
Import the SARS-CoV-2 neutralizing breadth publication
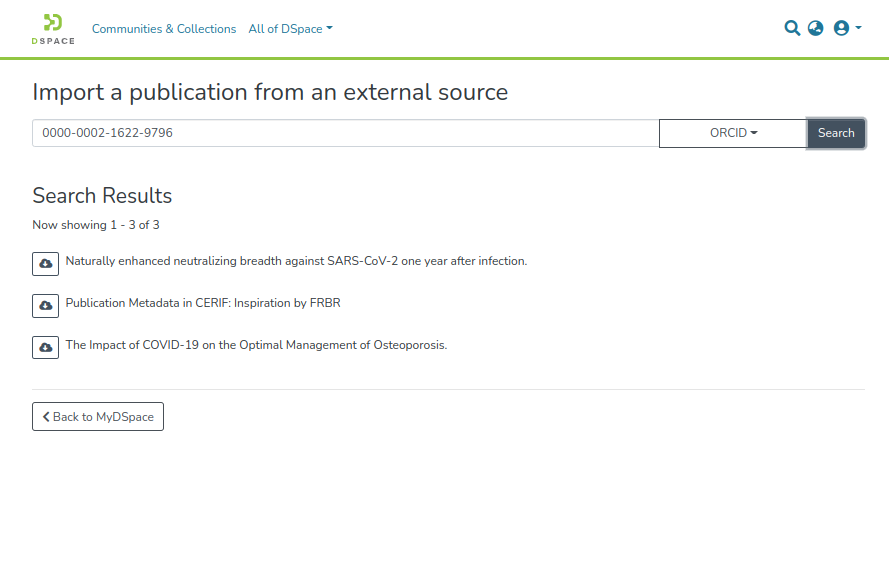(45, 264)
